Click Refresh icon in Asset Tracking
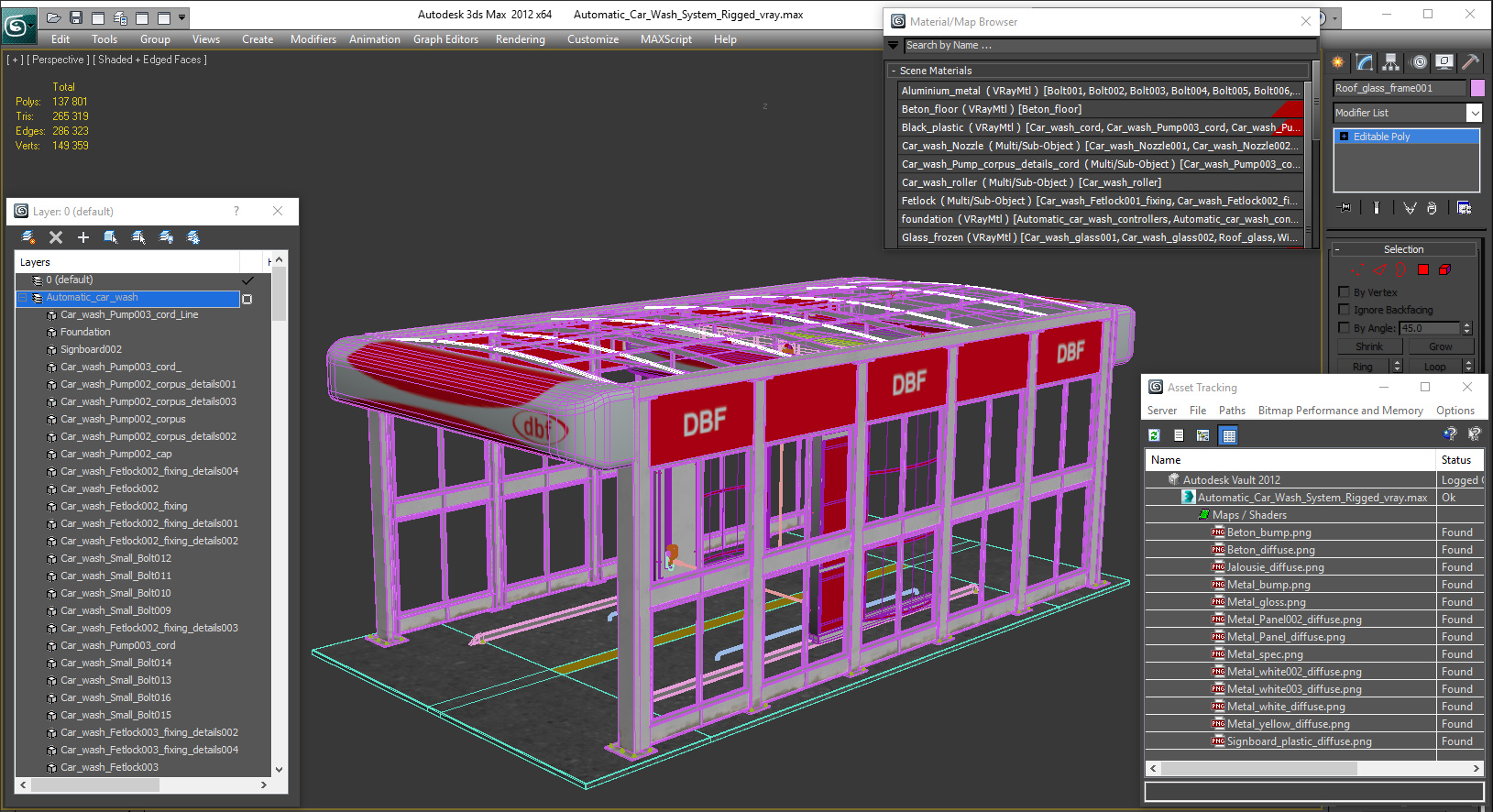 pos(1155,435)
